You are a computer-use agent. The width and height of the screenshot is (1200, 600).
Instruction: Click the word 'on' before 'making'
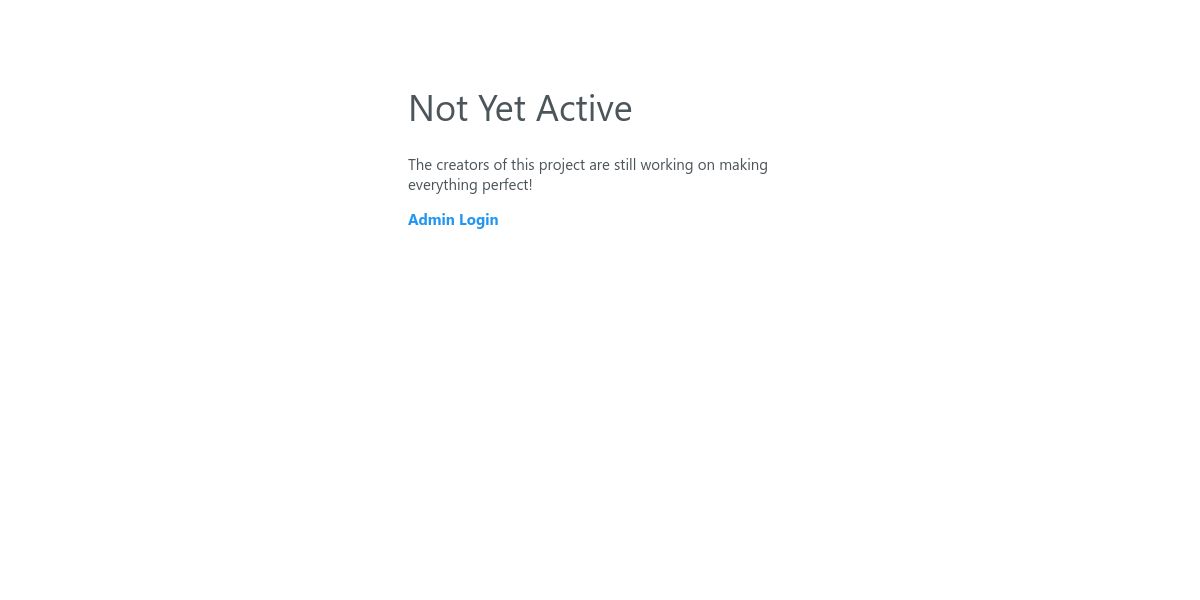coord(706,165)
